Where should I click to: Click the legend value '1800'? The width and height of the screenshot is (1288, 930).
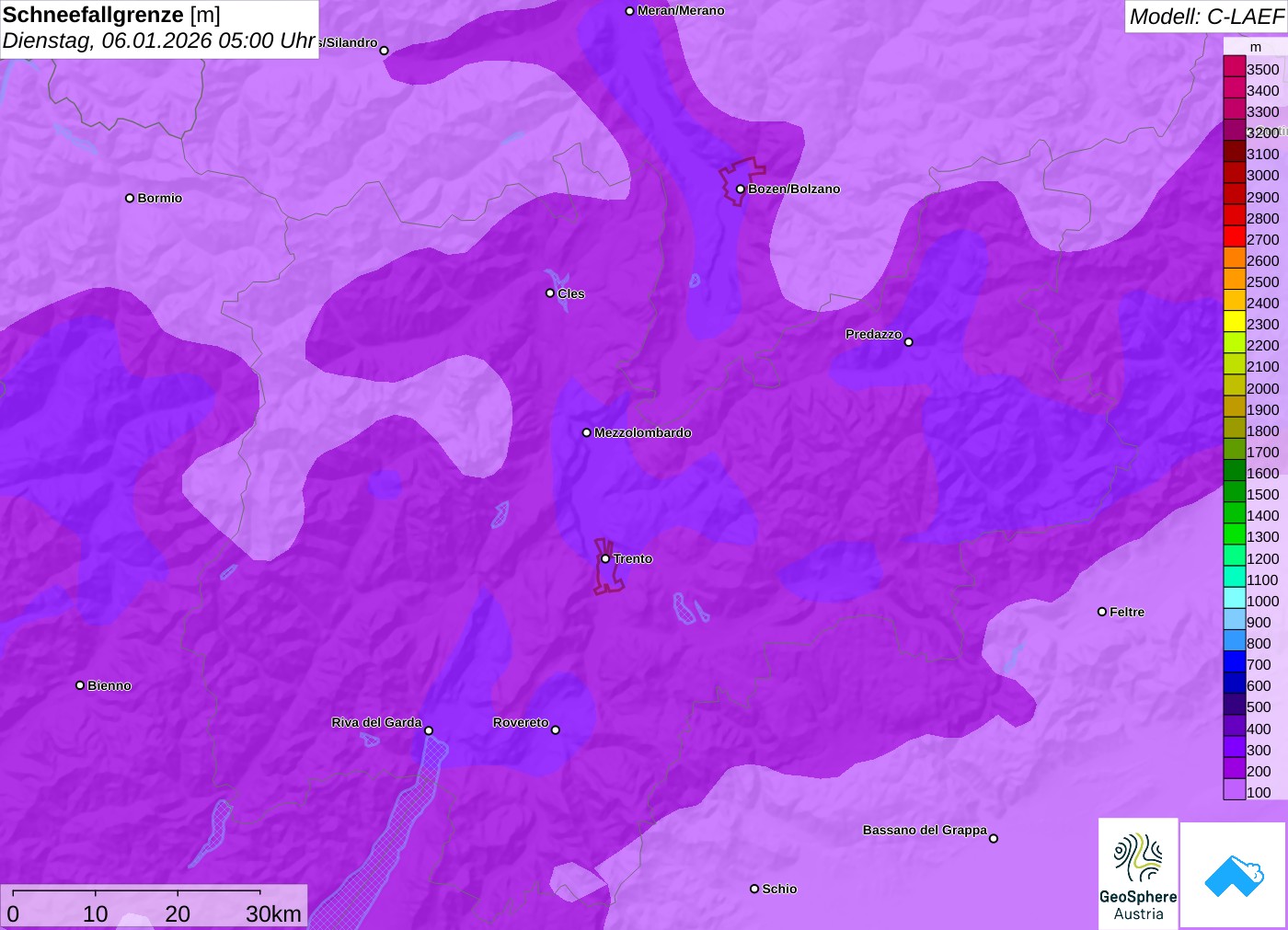1263,431
